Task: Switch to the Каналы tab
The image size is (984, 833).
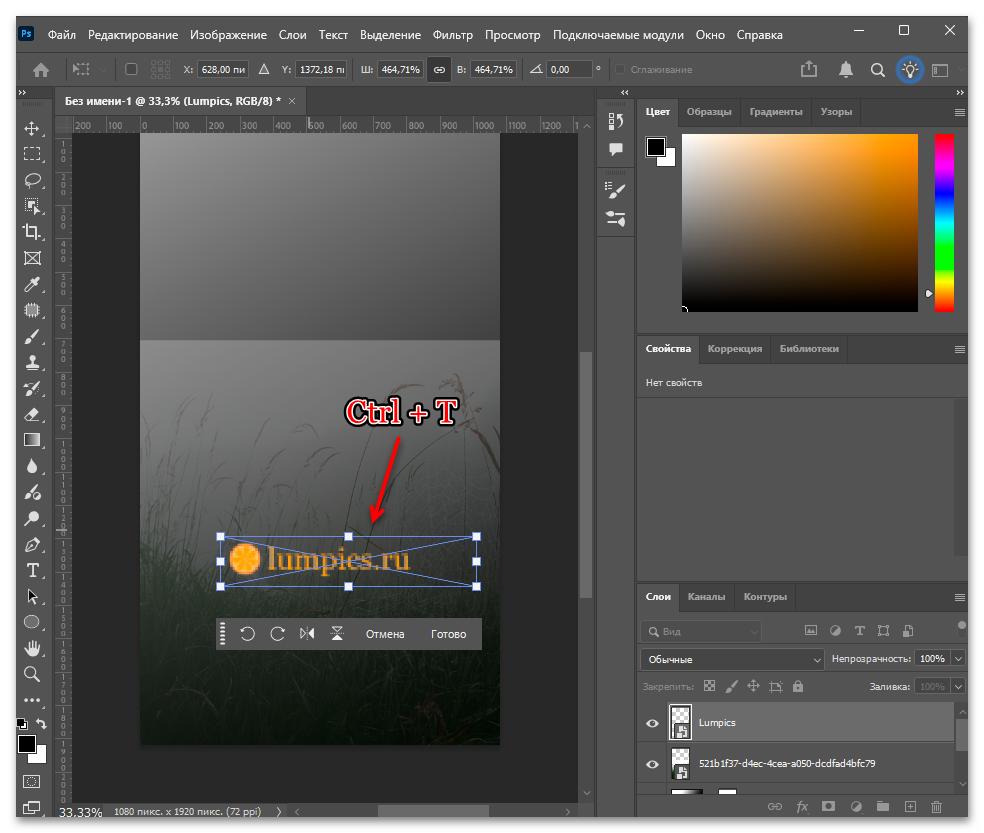Action: [x=706, y=596]
